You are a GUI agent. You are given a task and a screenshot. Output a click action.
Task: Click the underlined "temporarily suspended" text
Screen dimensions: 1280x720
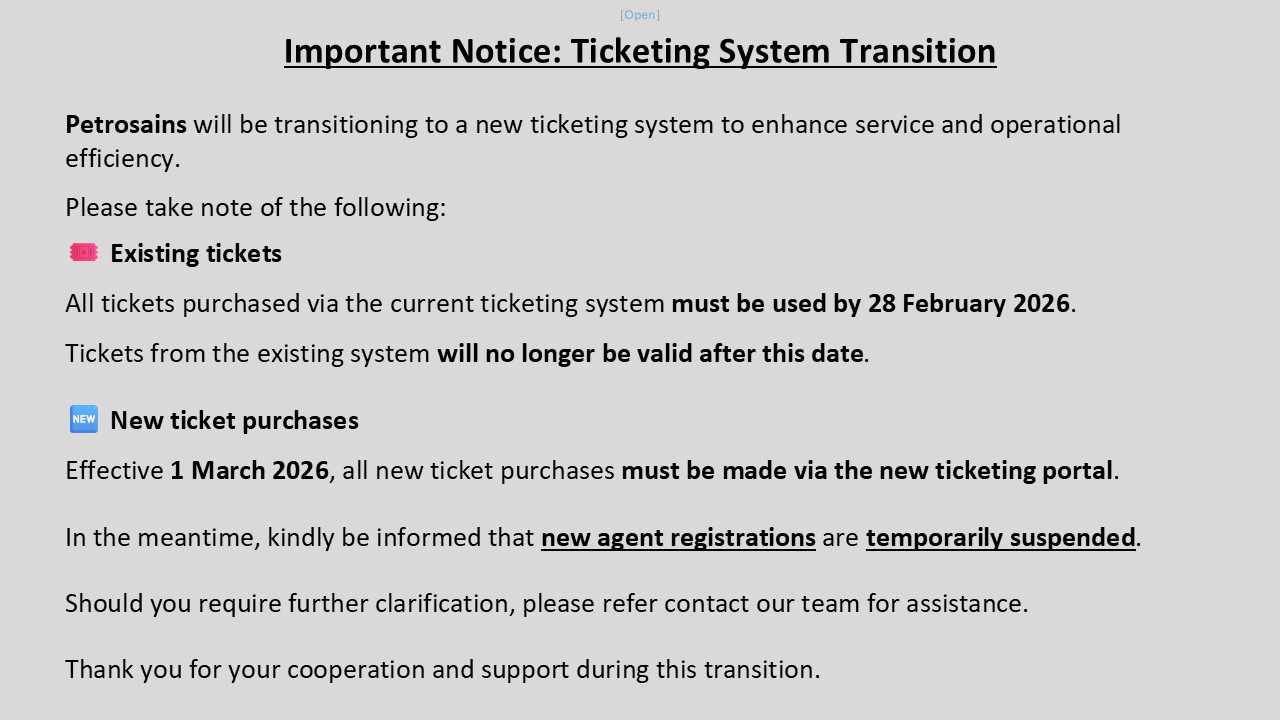(x=1000, y=537)
